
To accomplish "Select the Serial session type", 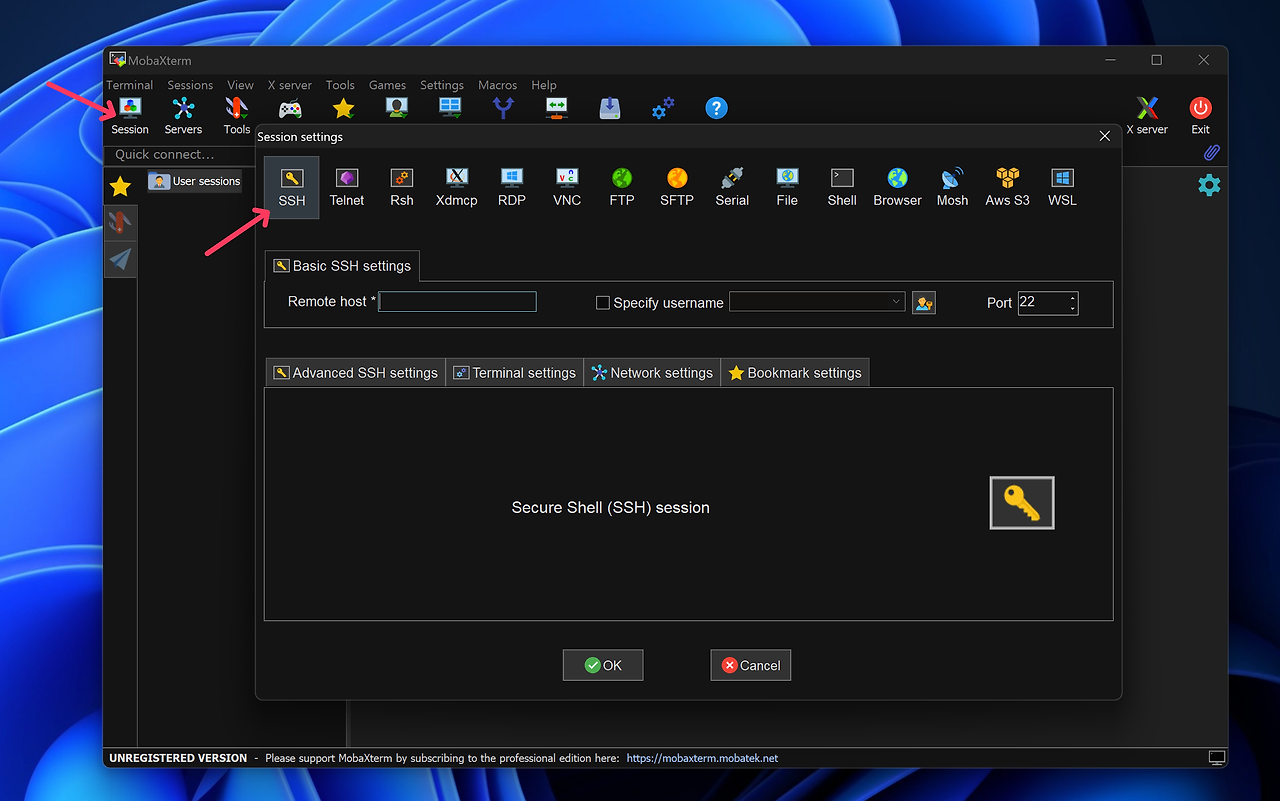I will 732,187.
